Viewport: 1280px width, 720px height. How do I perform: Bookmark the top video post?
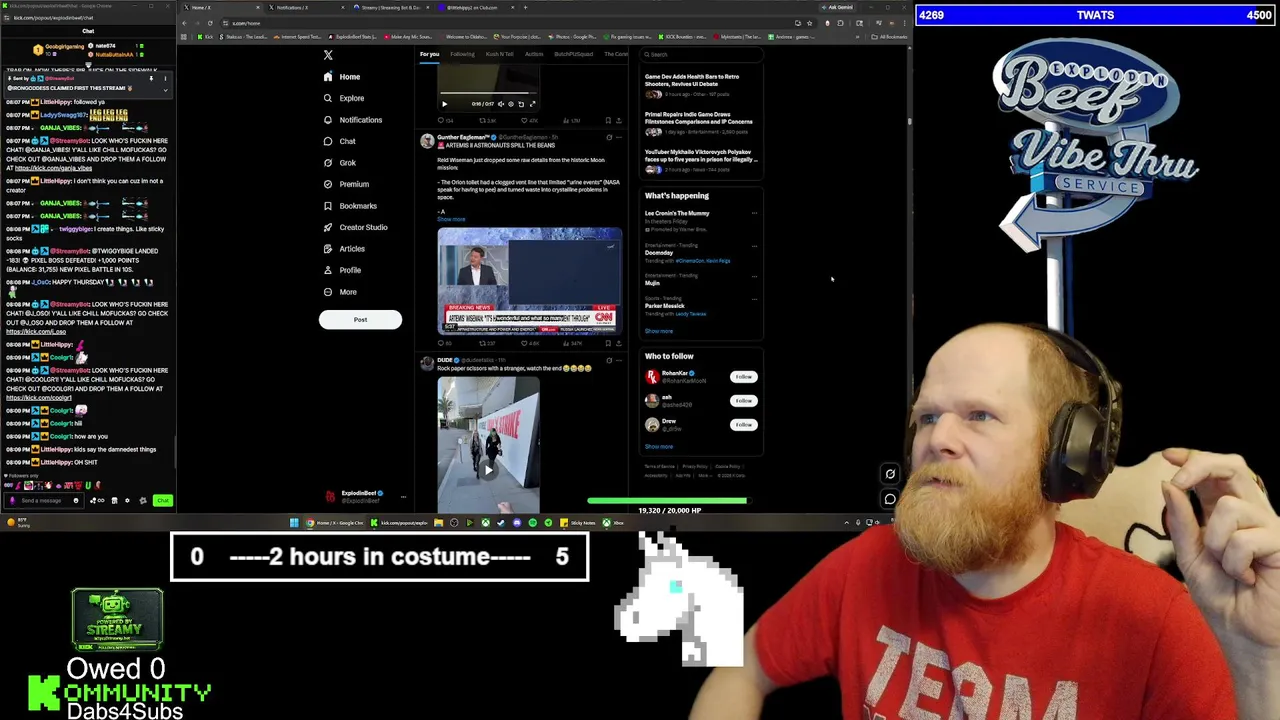tap(609, 121)
